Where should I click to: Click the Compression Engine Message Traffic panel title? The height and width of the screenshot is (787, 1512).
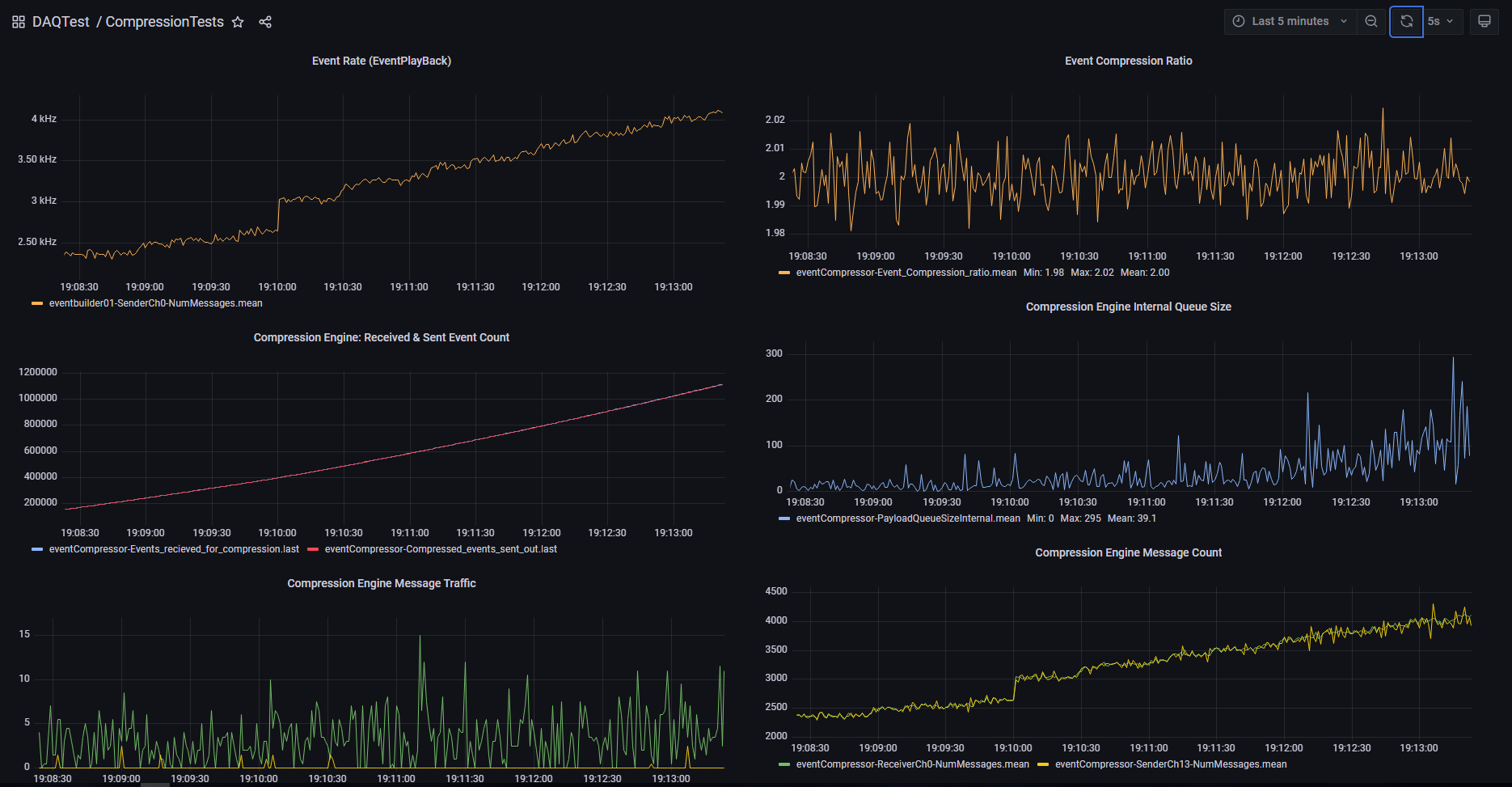(381, 583)
